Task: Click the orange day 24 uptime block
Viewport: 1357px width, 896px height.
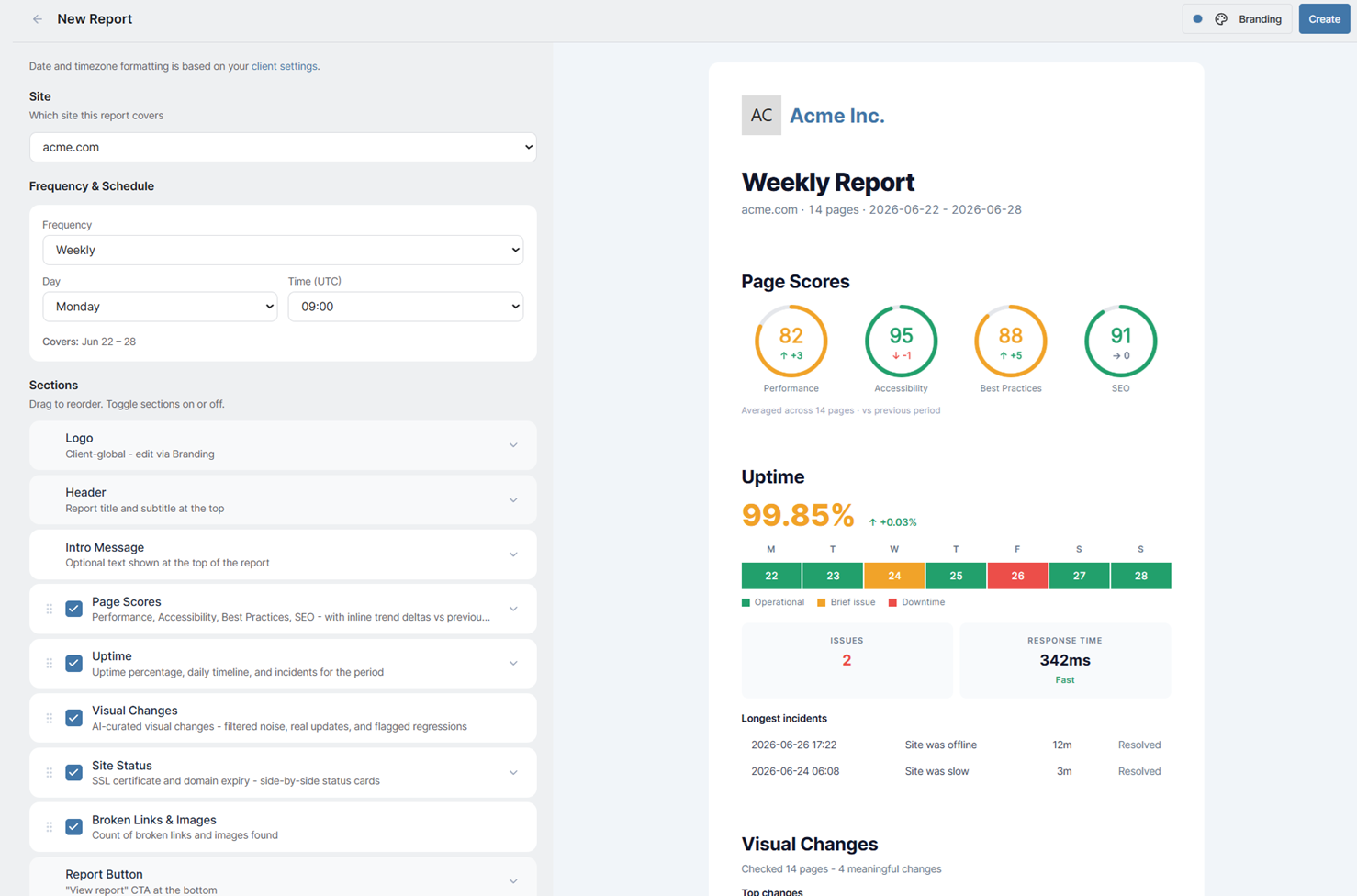Action: [894, 576]
